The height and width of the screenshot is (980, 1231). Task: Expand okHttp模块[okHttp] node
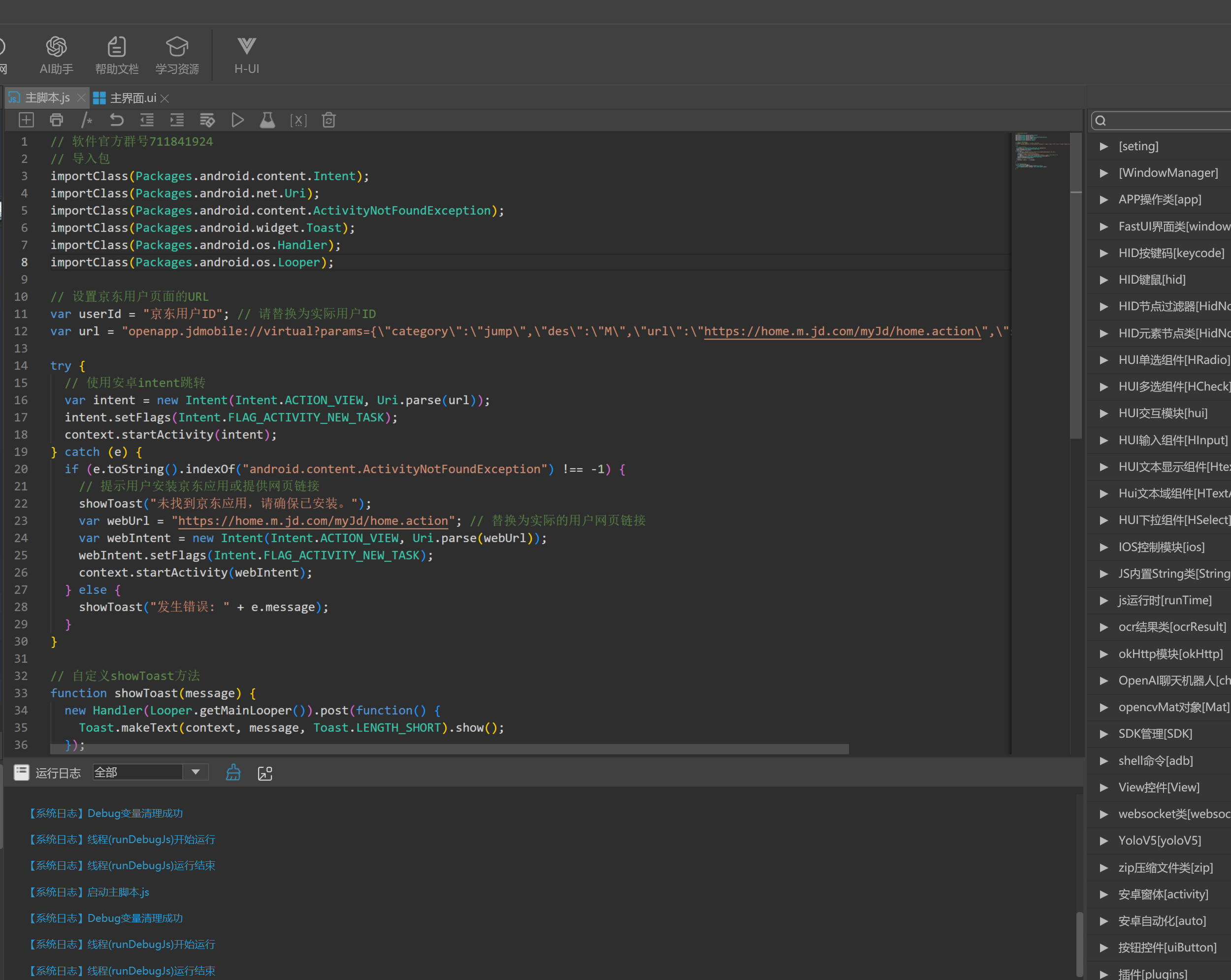(x=1103, y=654)
